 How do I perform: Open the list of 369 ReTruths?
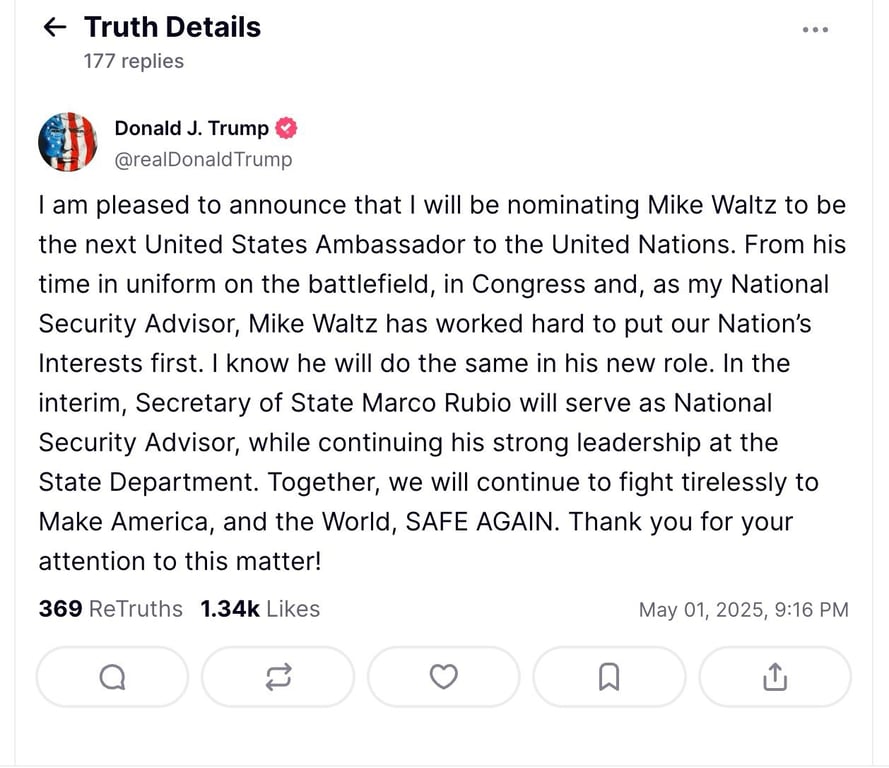(110, 609)
